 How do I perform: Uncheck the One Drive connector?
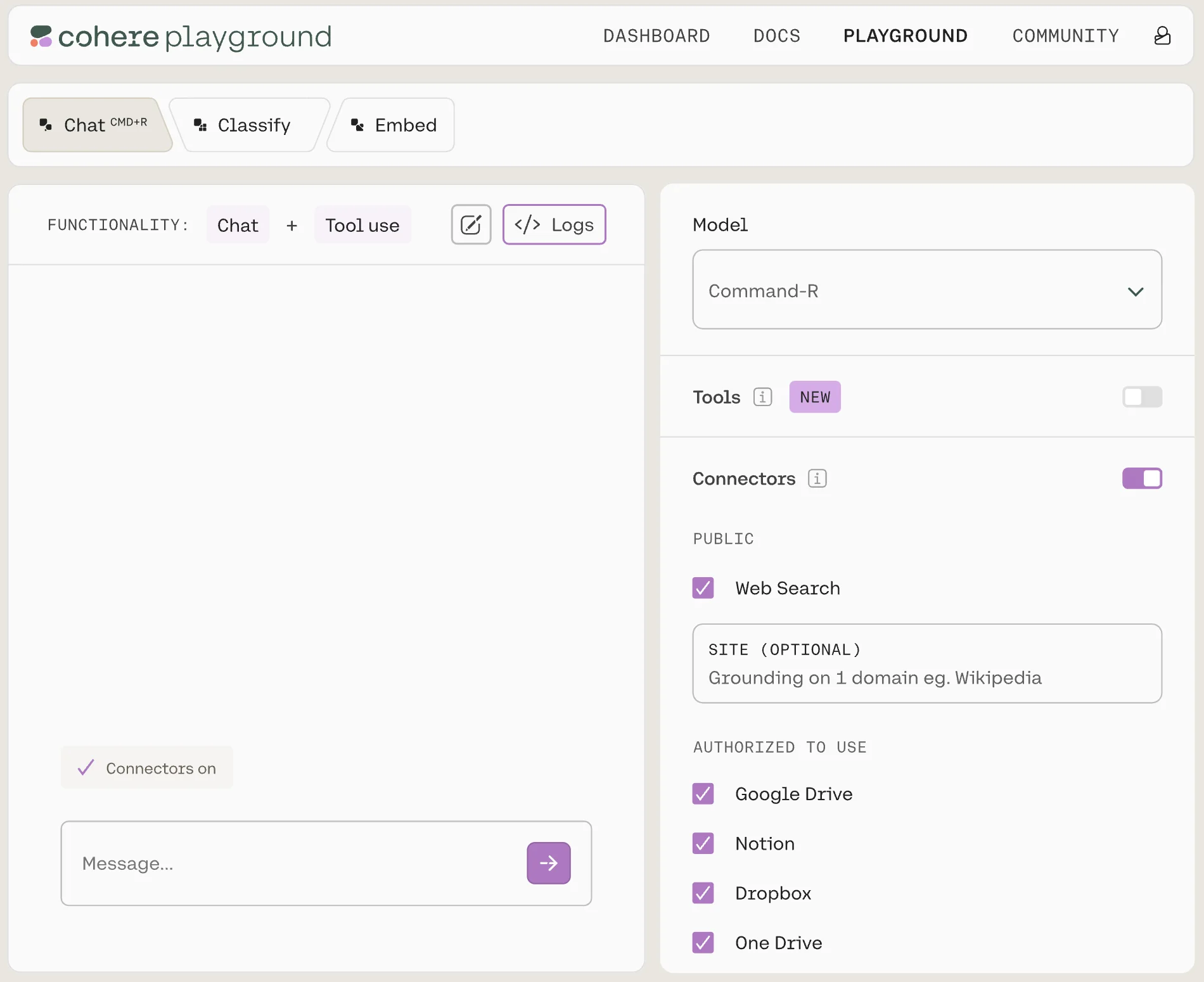click(703, 943)
